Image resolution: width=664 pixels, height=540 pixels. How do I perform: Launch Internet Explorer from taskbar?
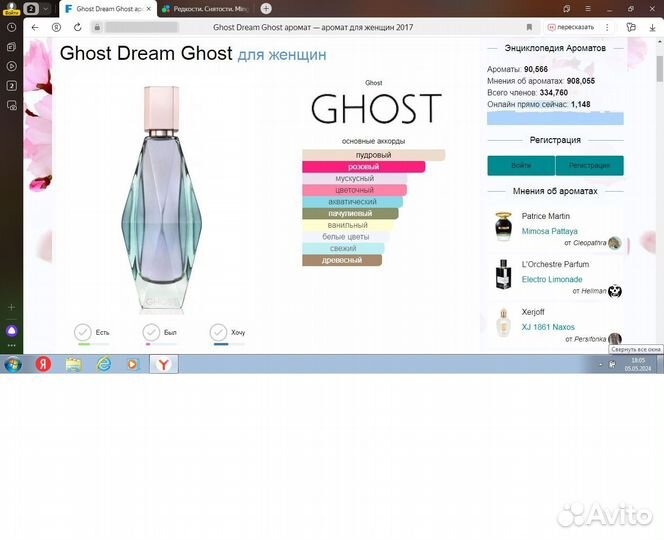[x=103, y=364]
